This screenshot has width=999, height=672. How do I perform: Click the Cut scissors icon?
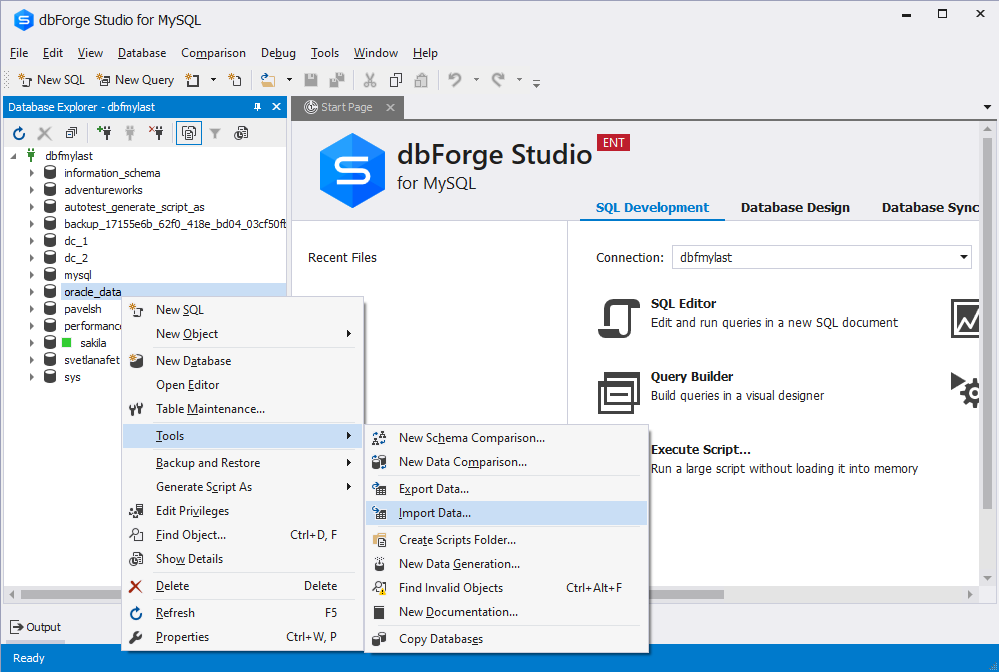370,80
